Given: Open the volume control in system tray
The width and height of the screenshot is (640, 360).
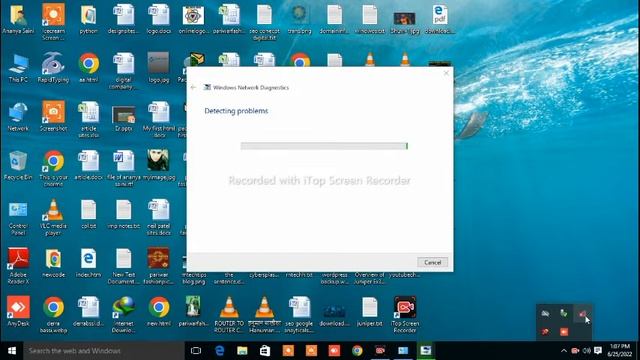Looking at the screenshot, I should [x=587, y=351].
